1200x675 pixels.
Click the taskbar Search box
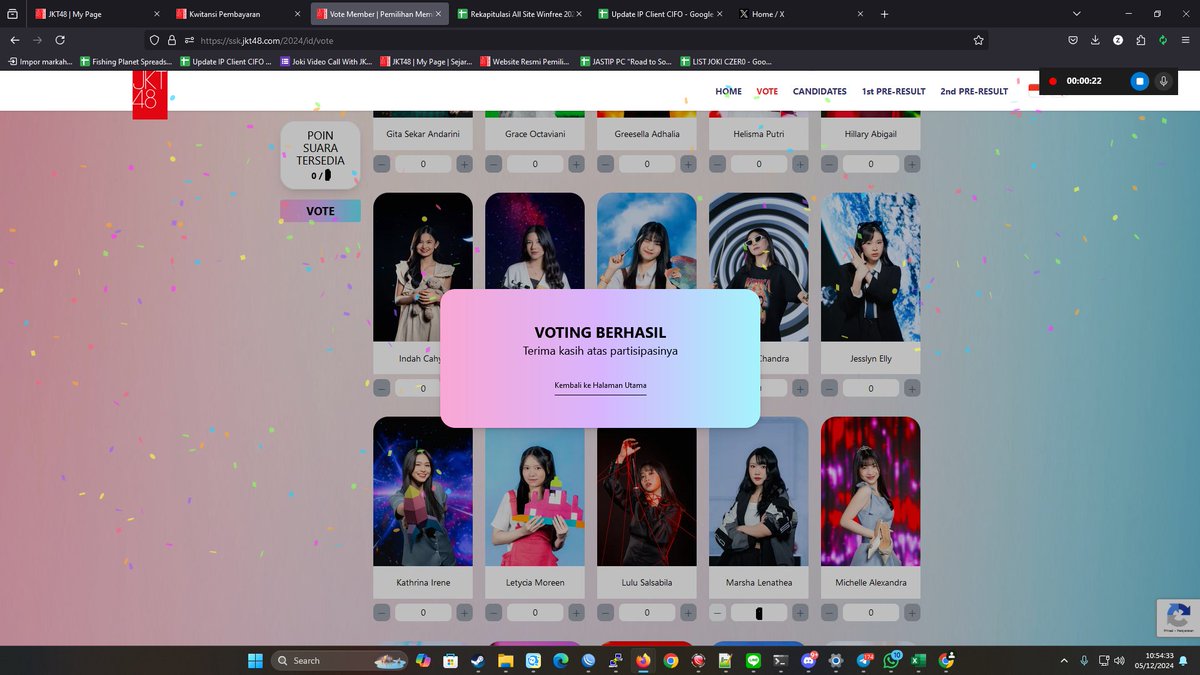click(x=338, y=660)
